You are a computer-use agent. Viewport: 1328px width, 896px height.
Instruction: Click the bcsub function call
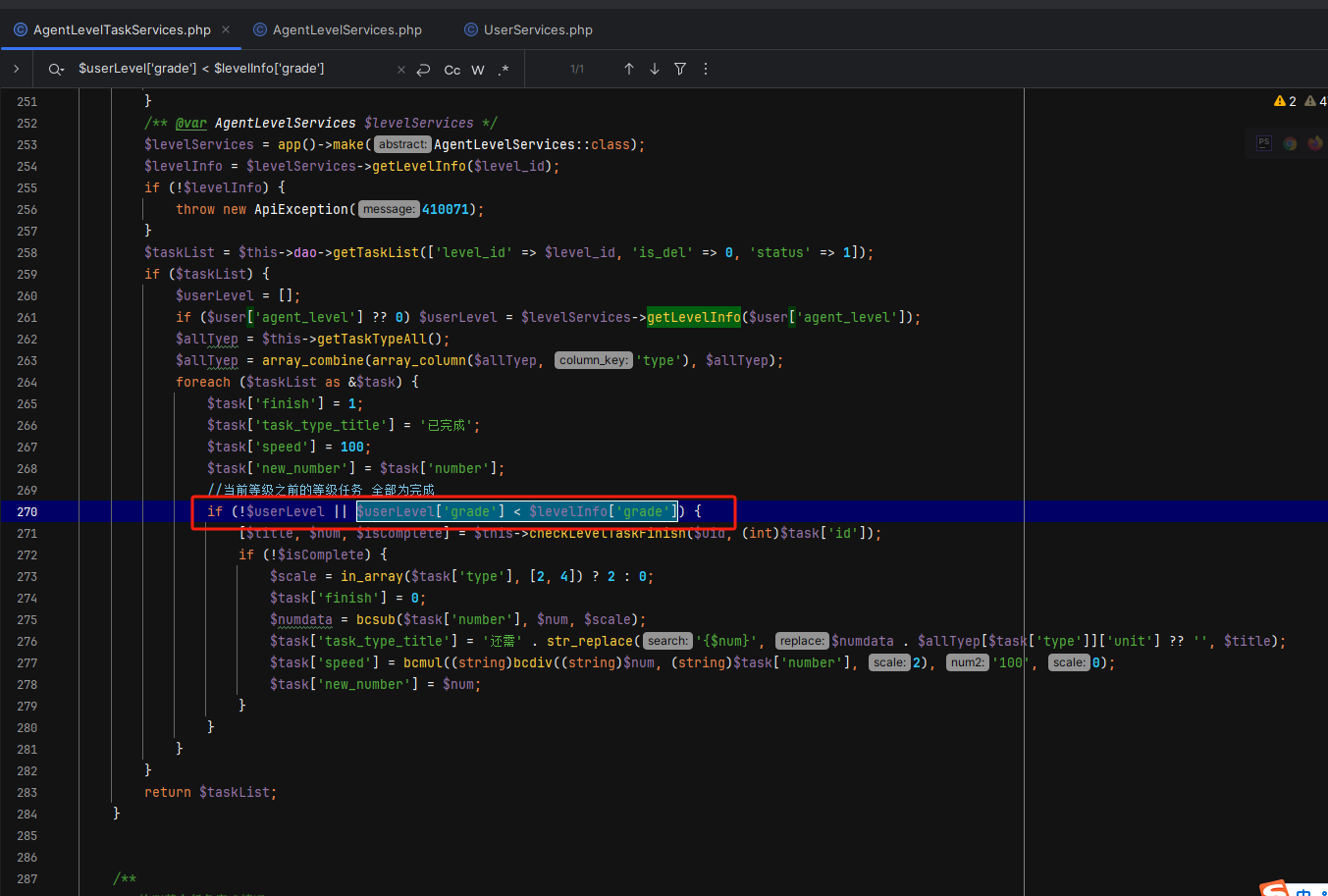(x=376, y=619)
